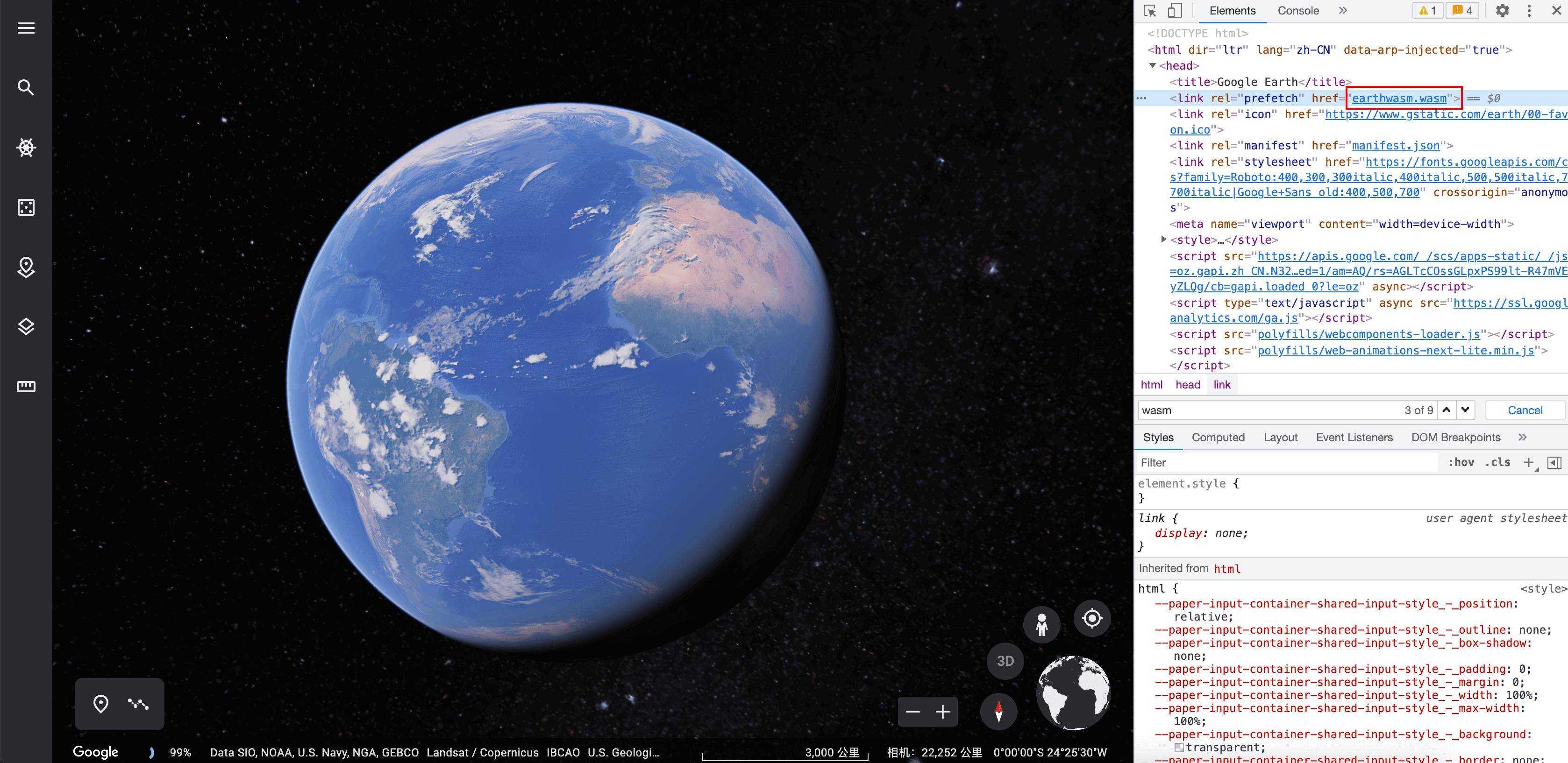Click the row actions ellipsis in gutter

click(x=1141, y=99)
